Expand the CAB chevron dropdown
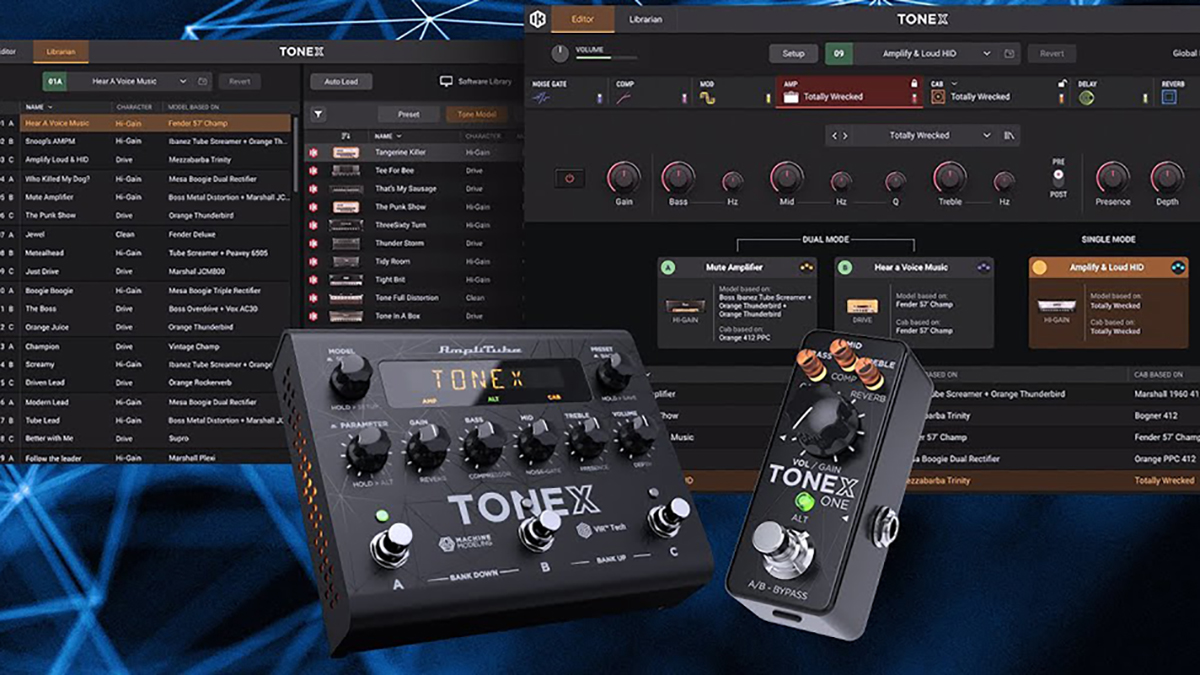This screenshot has width=1200, height=675. (x=954, y=84)
